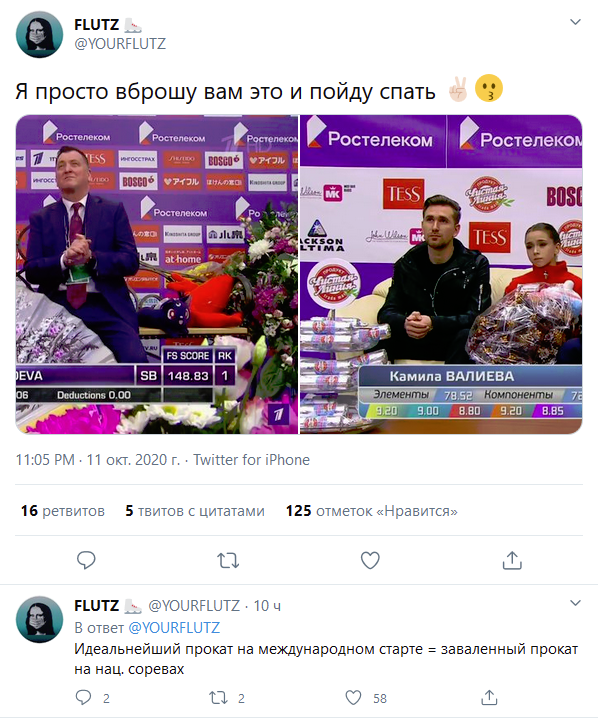Like the reply tweet with 58 likes
Screen dimensions: 598x718
(x=353, y=698)
